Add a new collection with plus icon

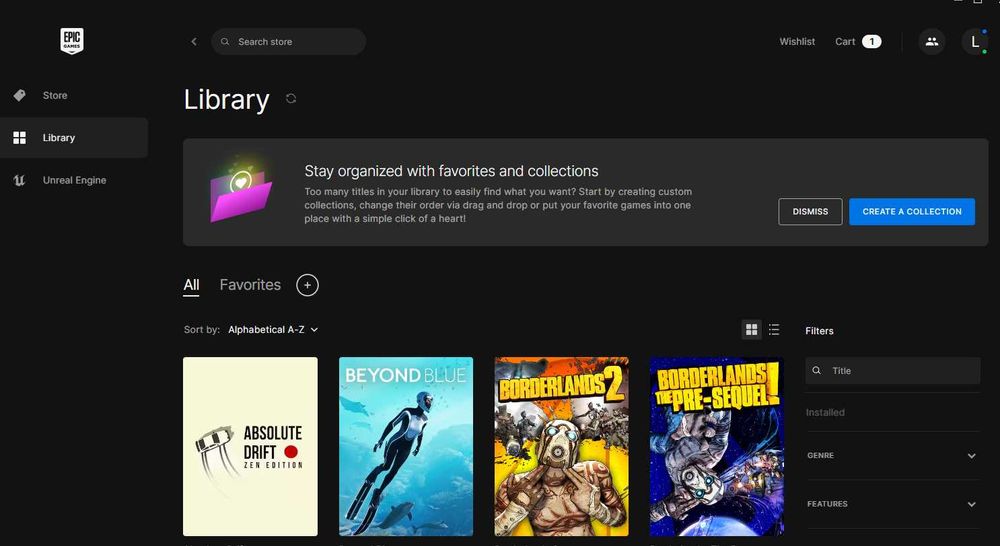click(307, 285)
